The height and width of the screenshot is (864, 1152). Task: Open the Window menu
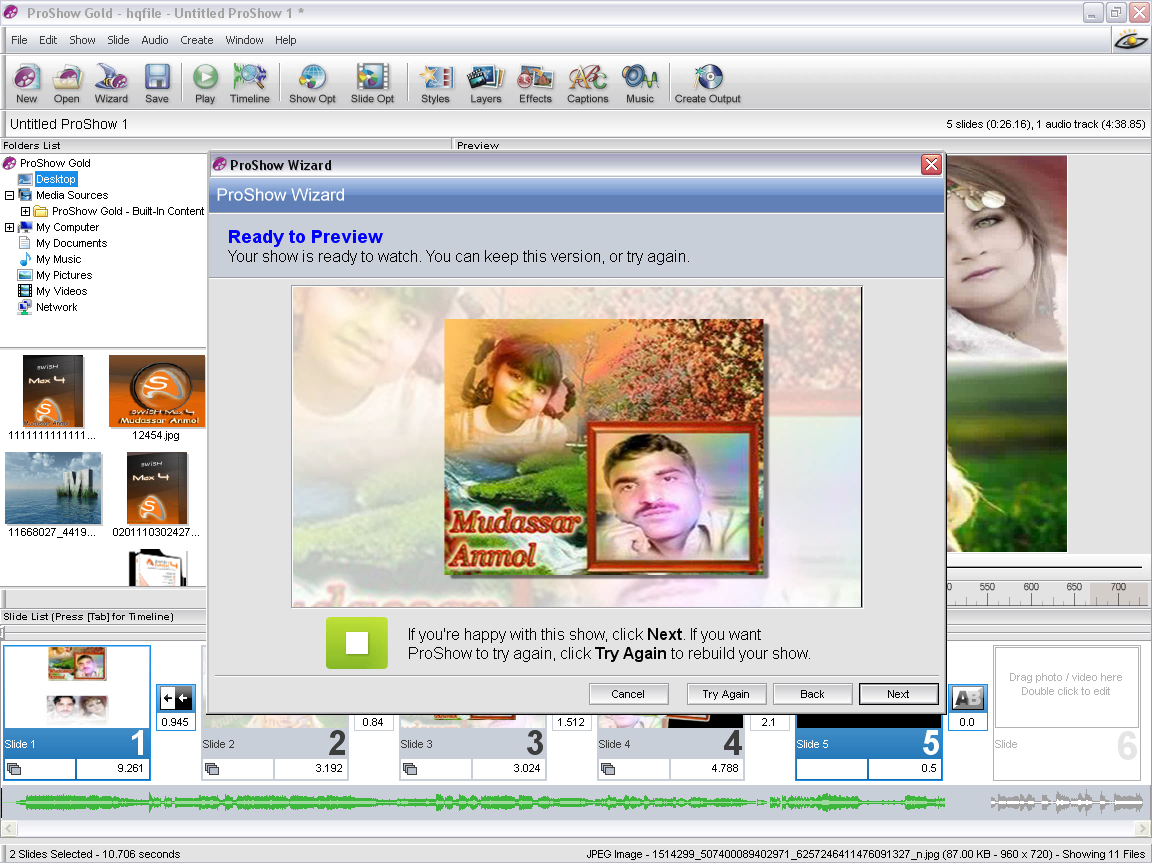point(244,40)
